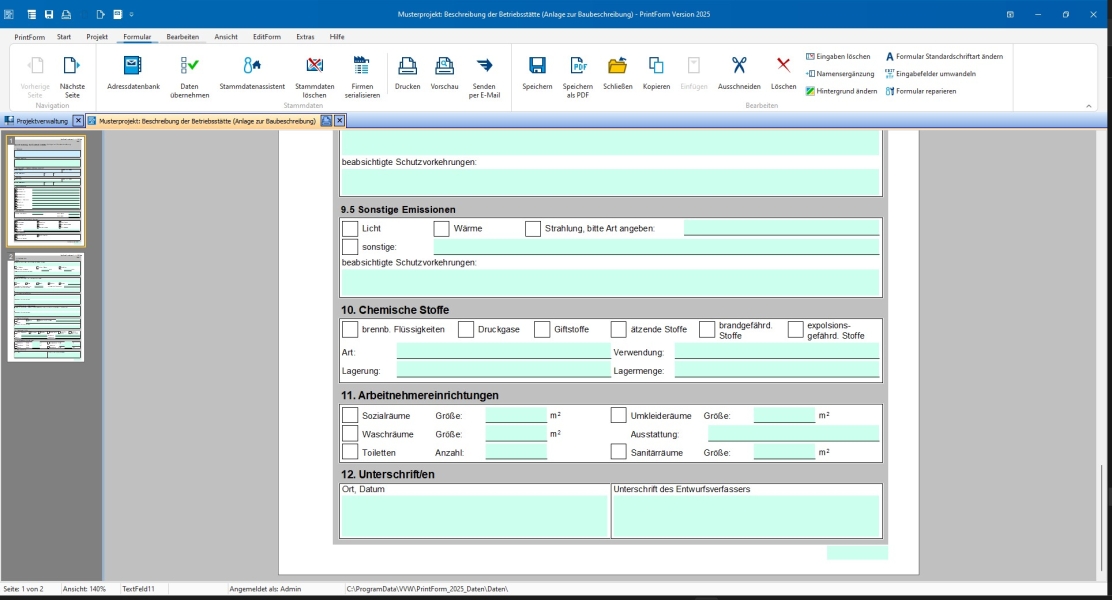Check the Toiletten checkbox
This screenshot has height=600, width=1112.
click(x=350, y=452)
